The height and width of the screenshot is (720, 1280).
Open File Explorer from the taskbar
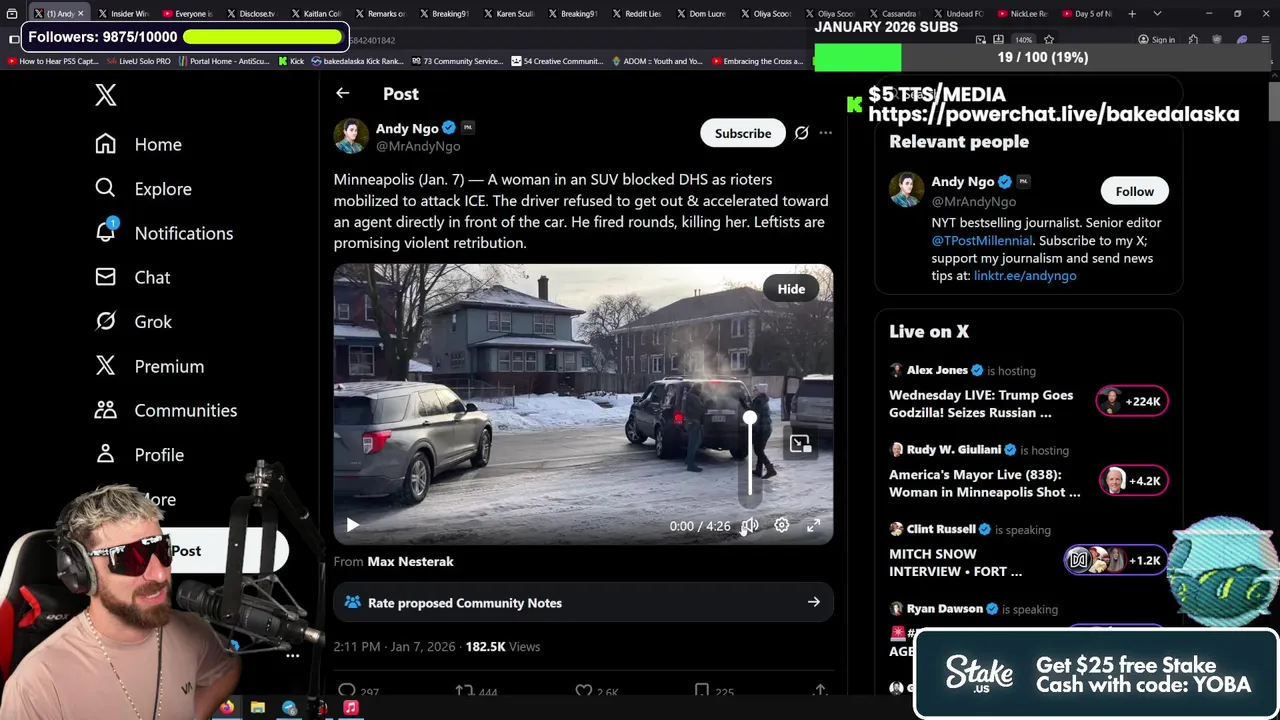(x=258, y=707)
